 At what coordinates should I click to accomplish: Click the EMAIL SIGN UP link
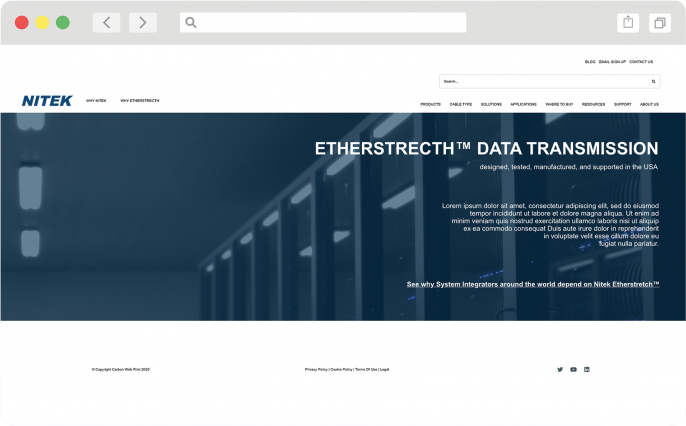612,62
